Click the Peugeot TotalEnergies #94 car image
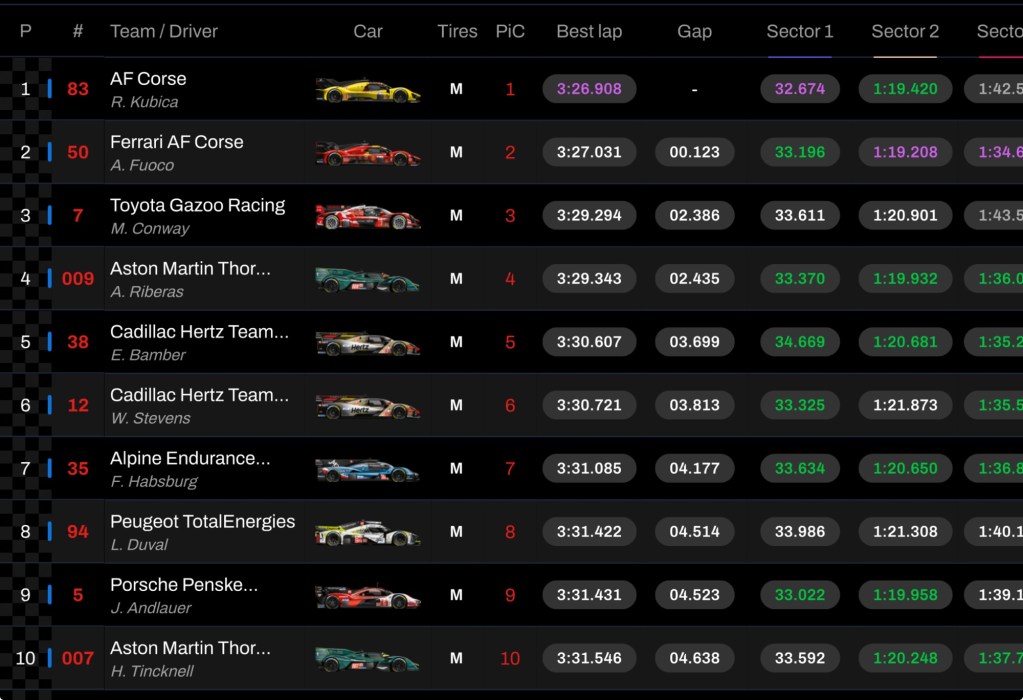This screenshot has width=1023, height=700. [368, 533]
